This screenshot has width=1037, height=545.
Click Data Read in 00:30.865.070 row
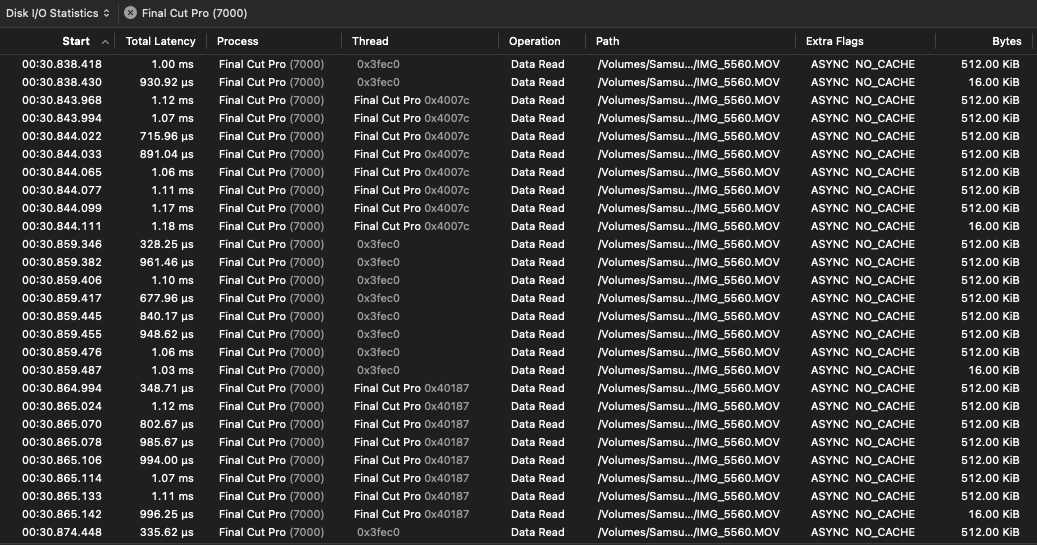537,424
